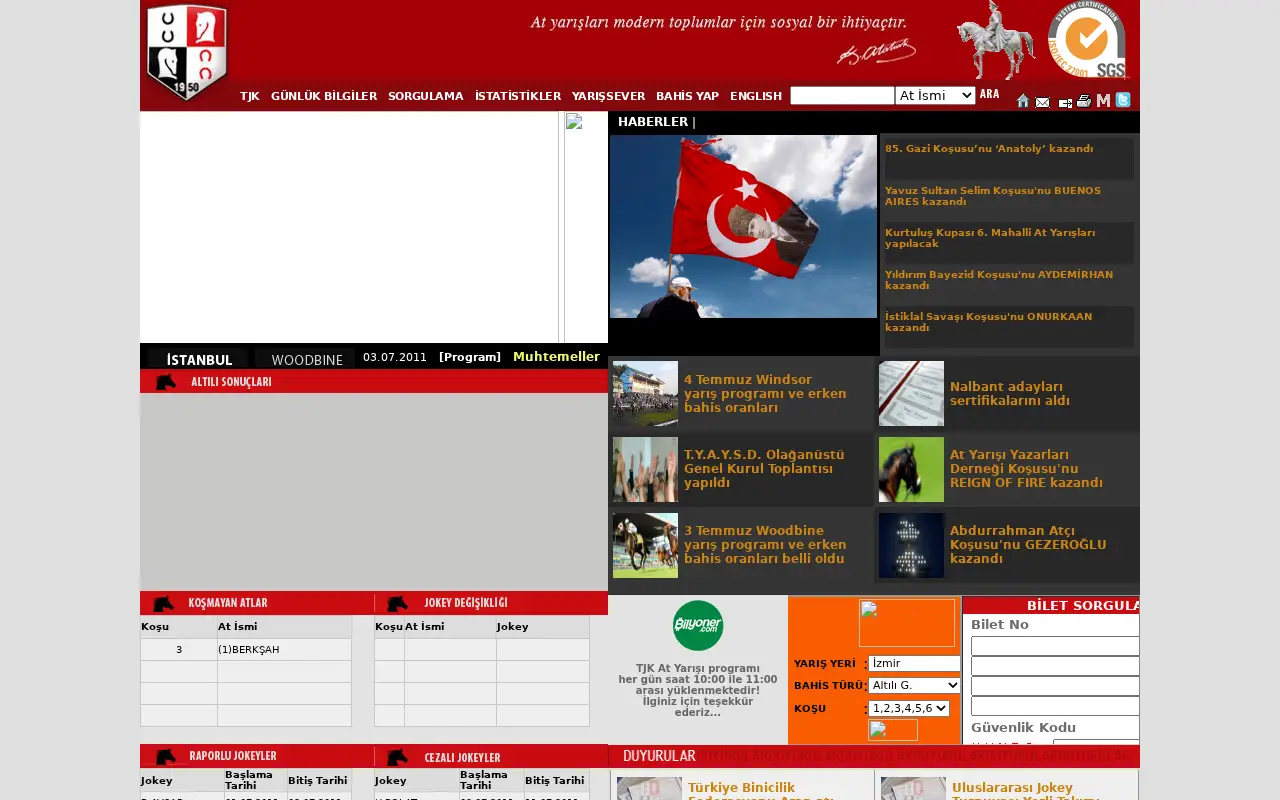Open the İSTATİSTİKLER menu
This screenshot has height=800, width=1280.
518,97
